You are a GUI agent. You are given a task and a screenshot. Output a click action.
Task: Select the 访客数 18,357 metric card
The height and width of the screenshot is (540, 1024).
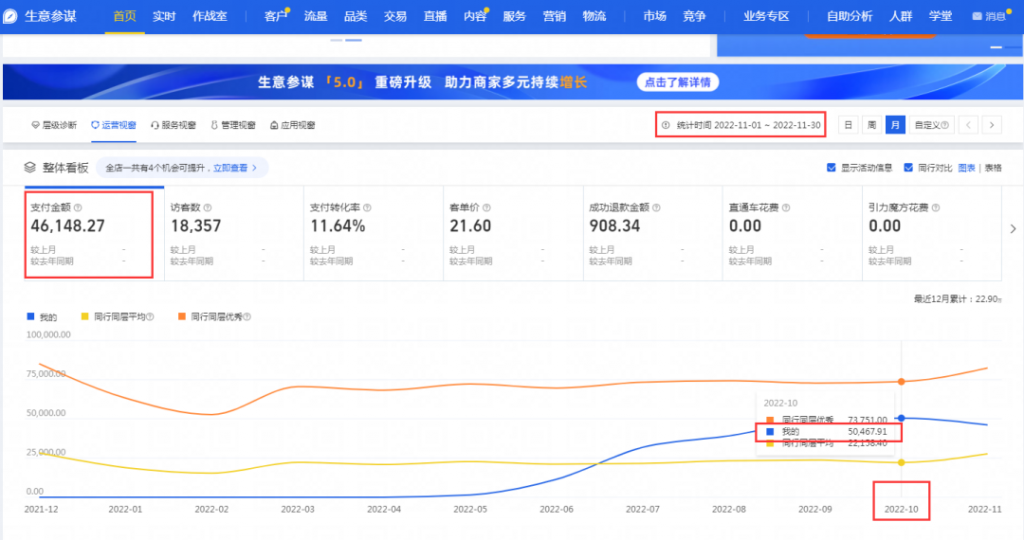234,234
